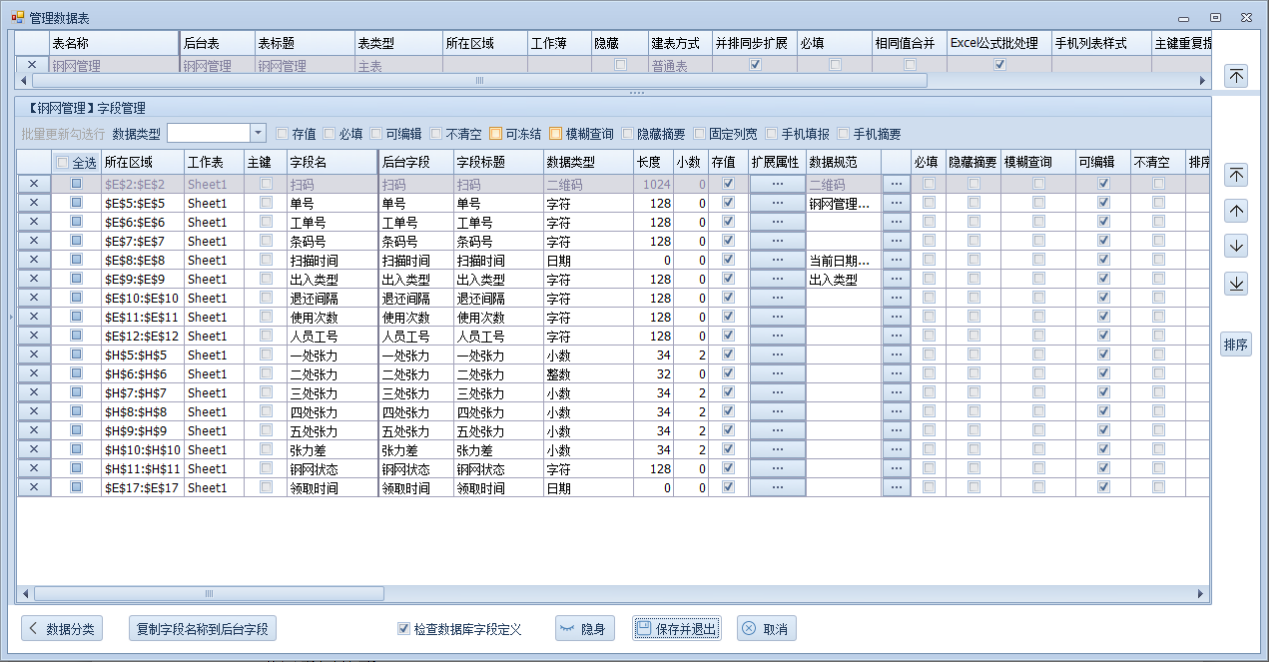Open extended properties for the 扫描时间 row
1269x662 pixels.
pyautogui.click(x=778, y=260)
